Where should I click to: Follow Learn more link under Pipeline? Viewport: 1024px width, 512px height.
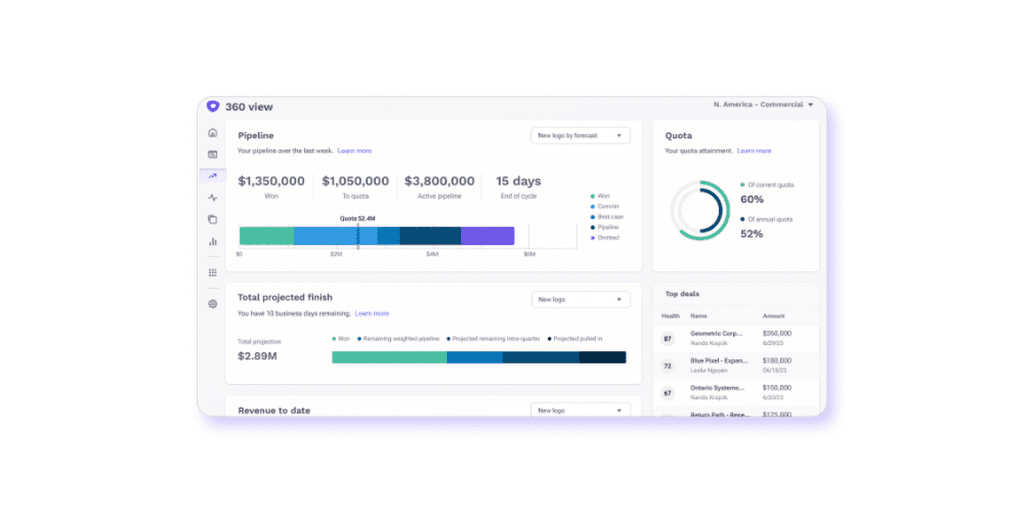(355, 151)
